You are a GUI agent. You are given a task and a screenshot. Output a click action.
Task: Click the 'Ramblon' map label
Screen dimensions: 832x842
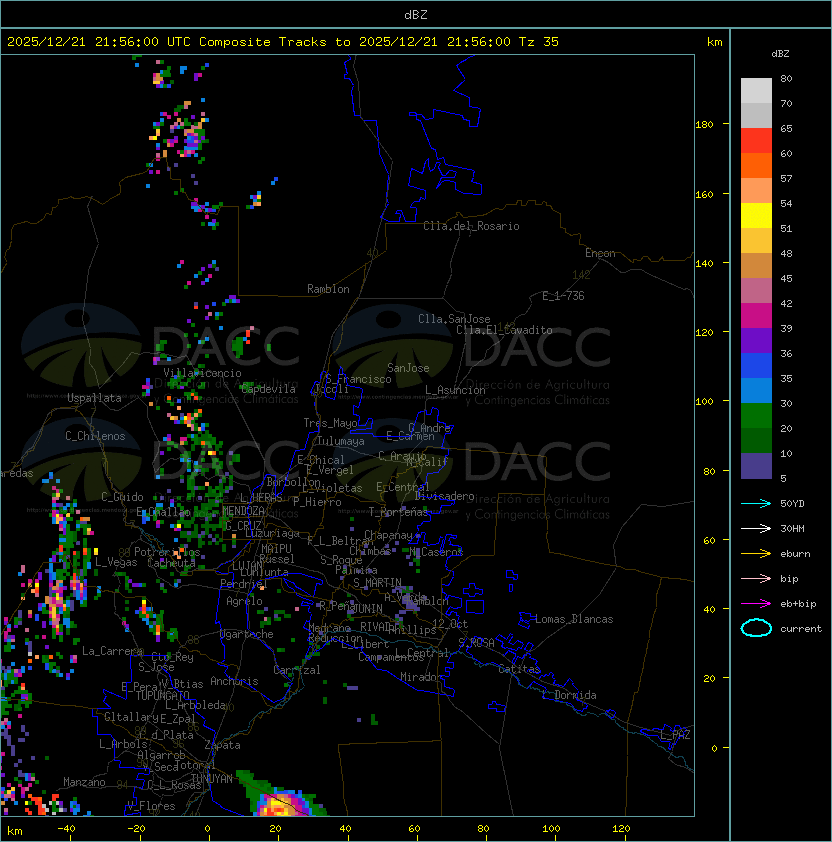328,289
